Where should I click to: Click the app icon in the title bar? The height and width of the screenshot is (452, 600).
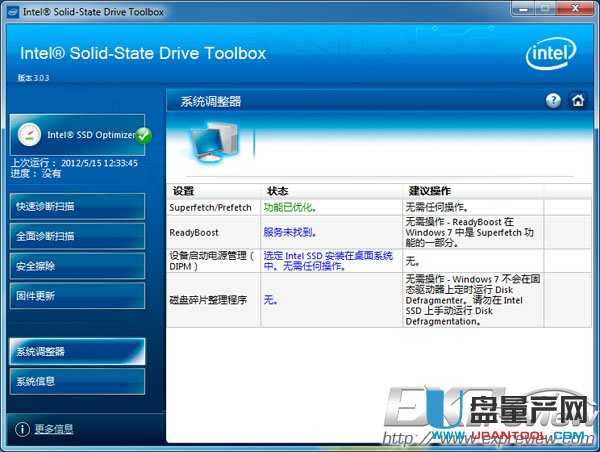11,10
